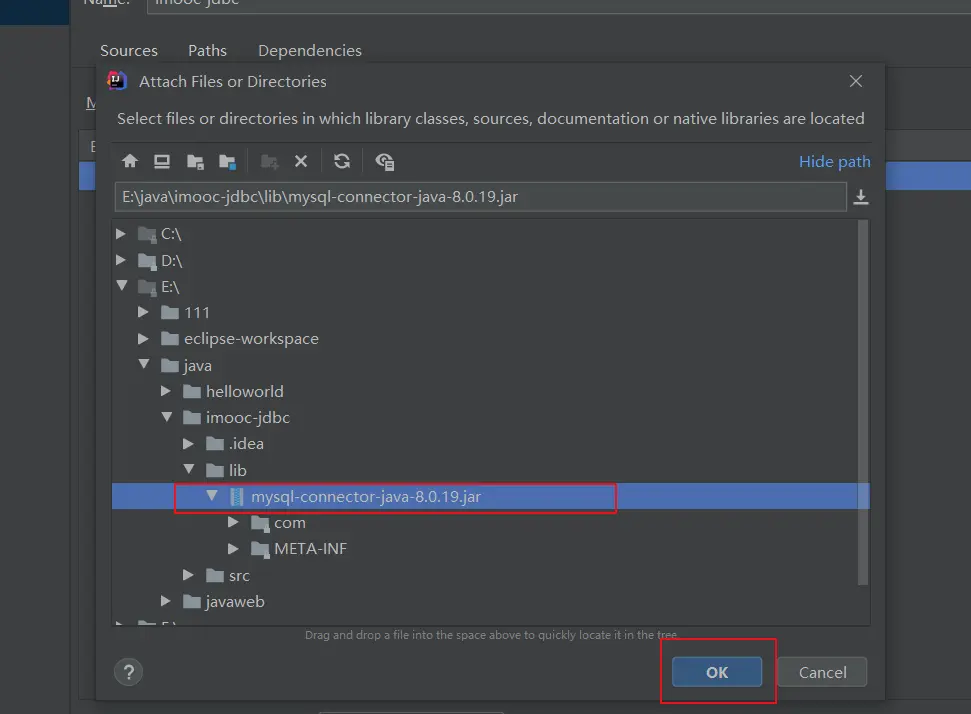Viewport: 971px width, 714px height.
Task: Go to project directory icon
Action: click(195, 161)
